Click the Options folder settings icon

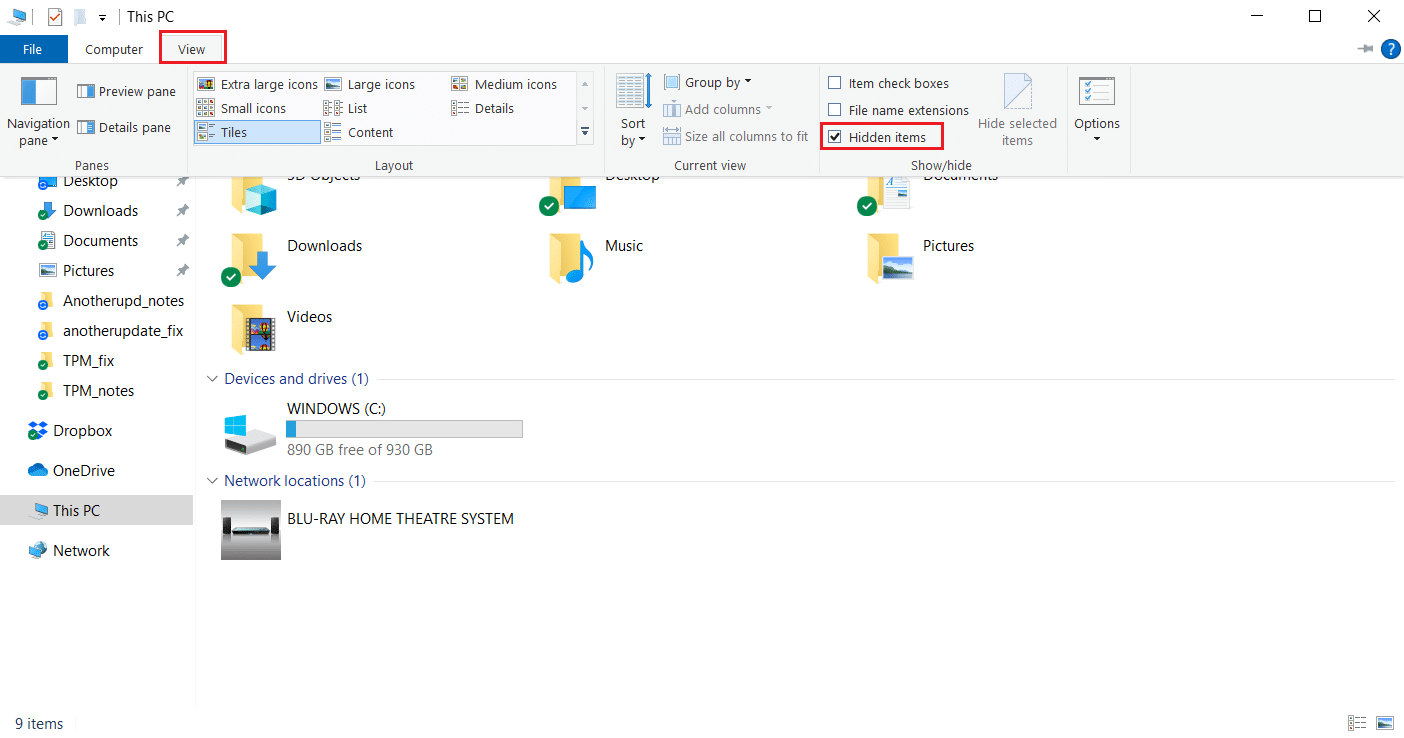tap(1097, 92)
